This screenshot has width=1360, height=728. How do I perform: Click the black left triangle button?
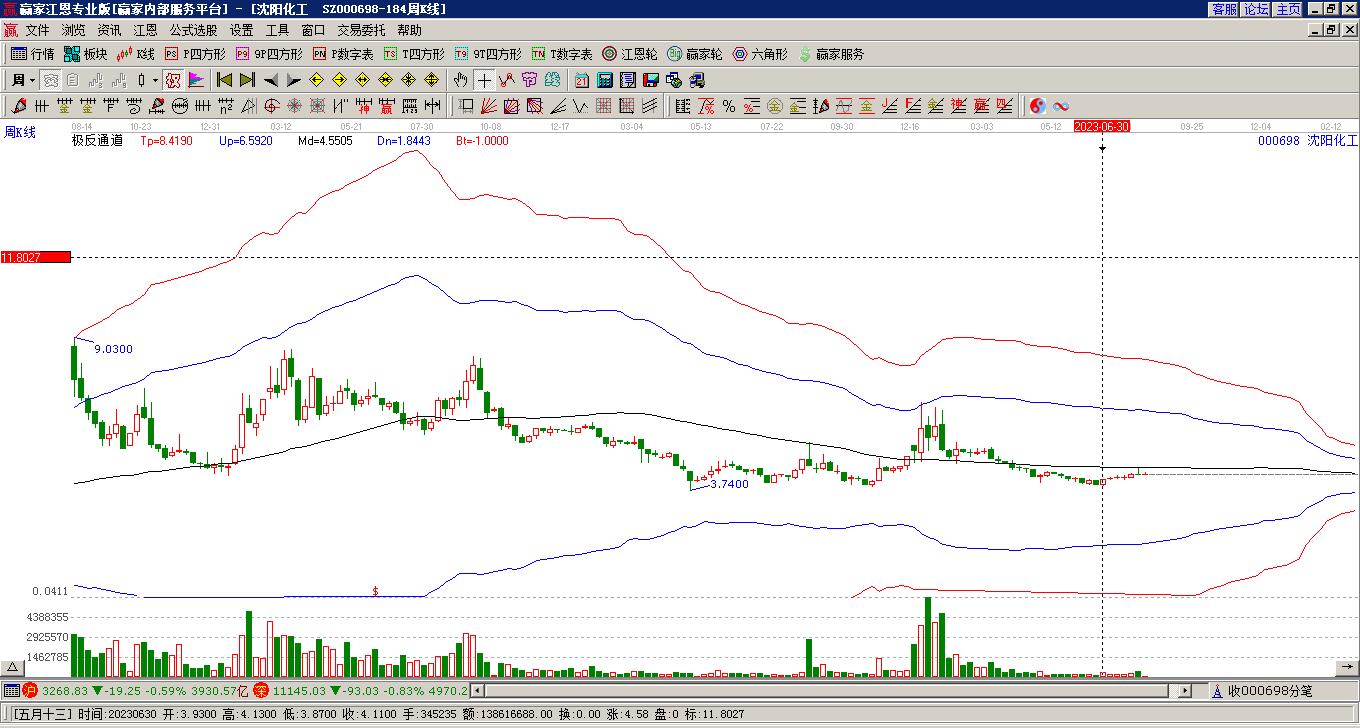(271, 80)
